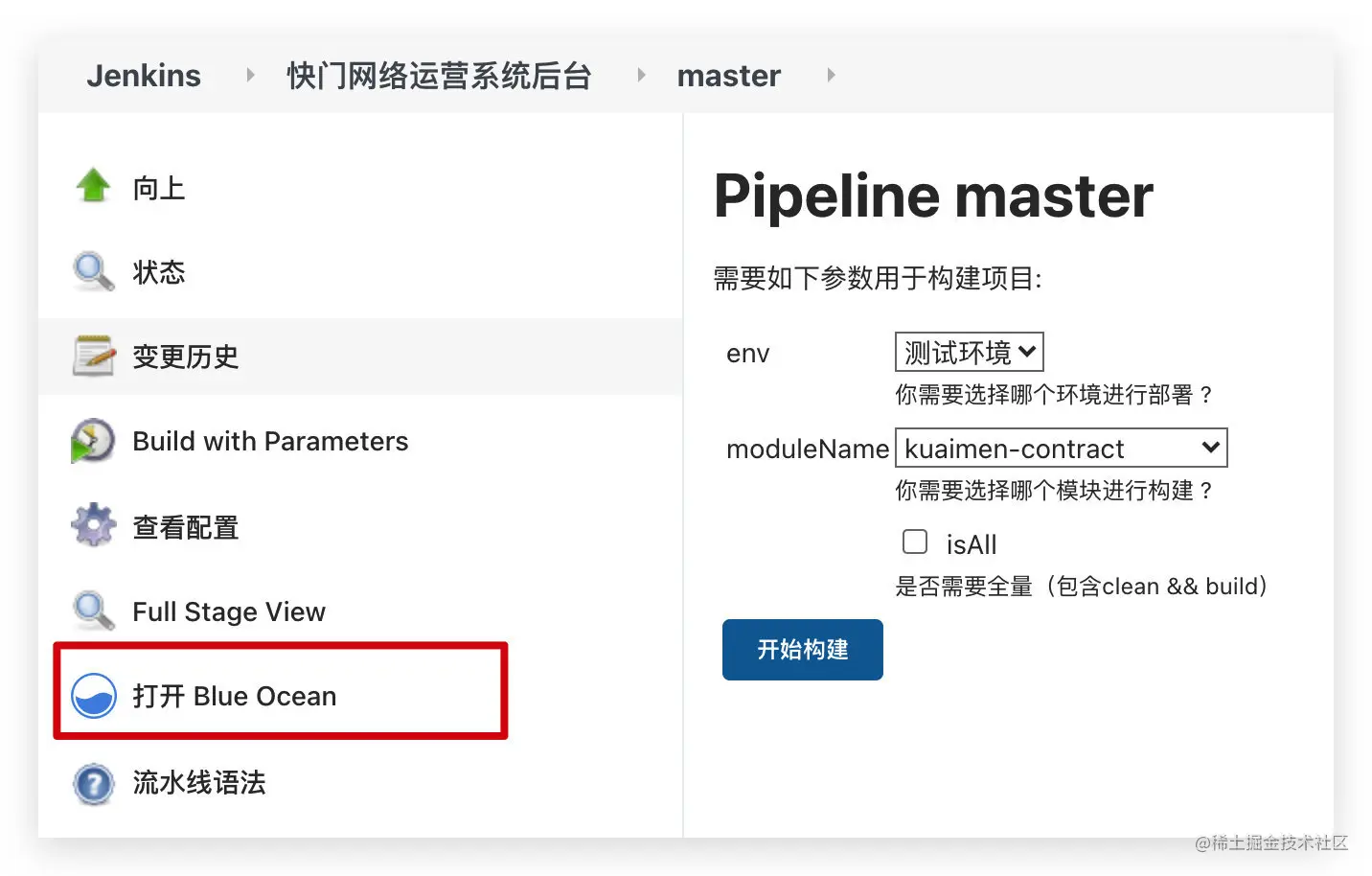
Task: Click the text 你需要选择哪个环境进行部署？
Action: pyautogui.click(x=1056, y=395)
